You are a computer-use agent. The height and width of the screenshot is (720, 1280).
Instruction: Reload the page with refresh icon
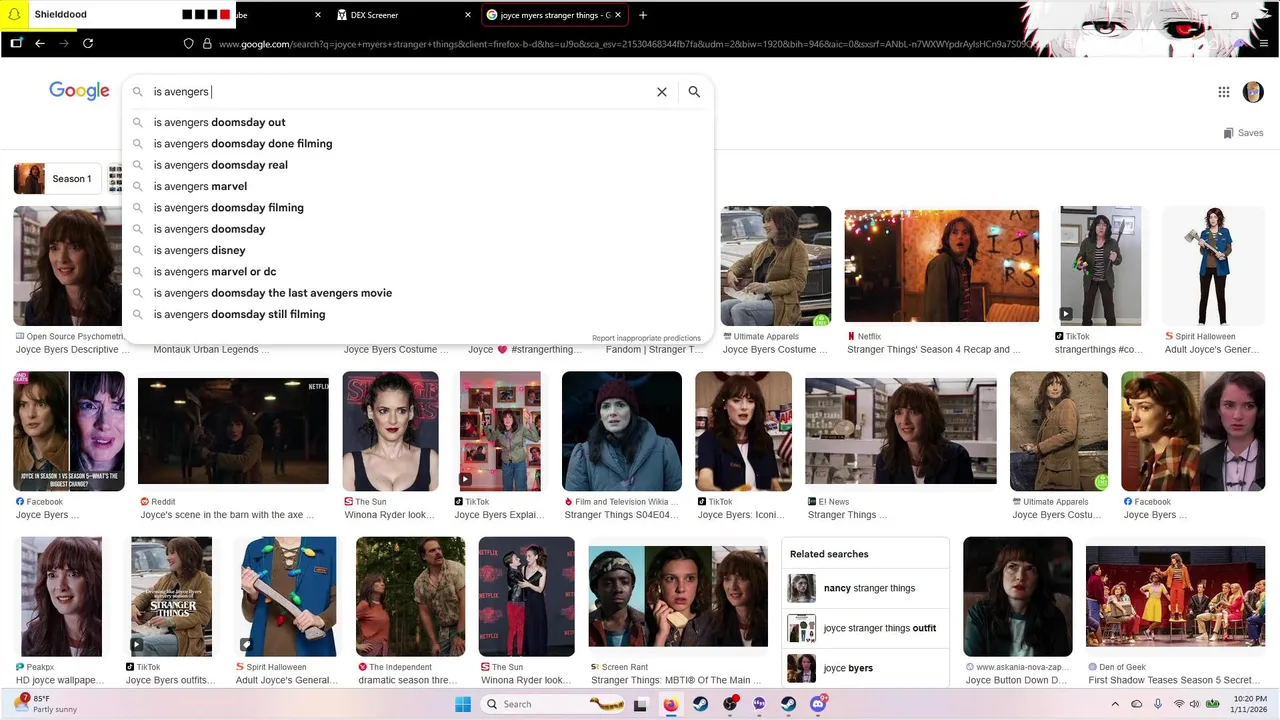click(88, 44)
